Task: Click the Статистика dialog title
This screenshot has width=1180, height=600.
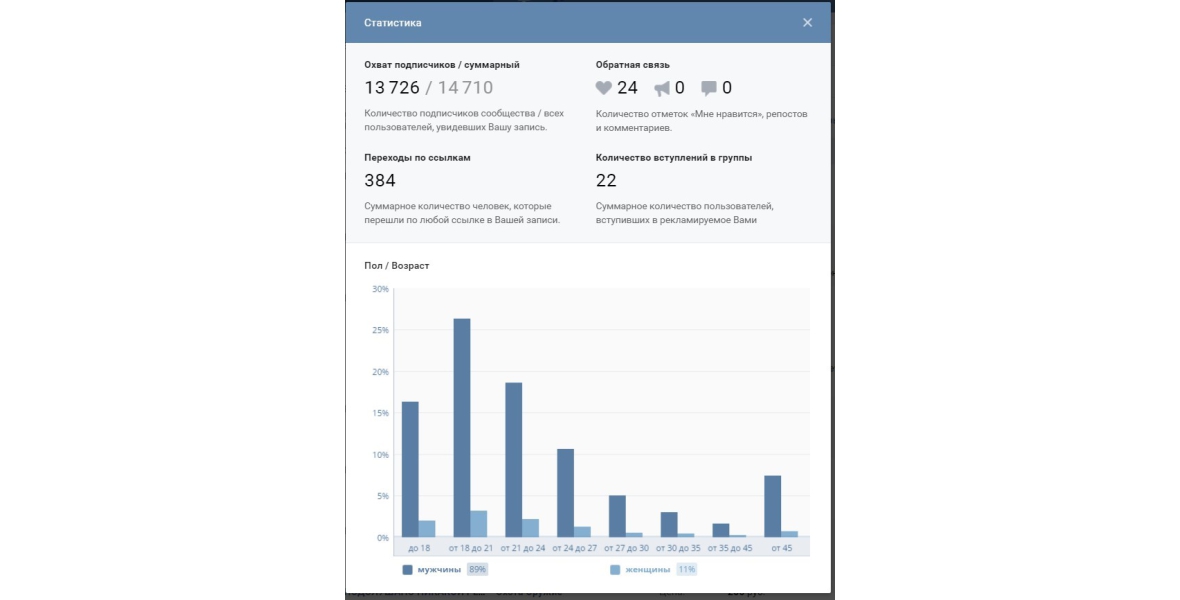Action: tap(393, 23)
